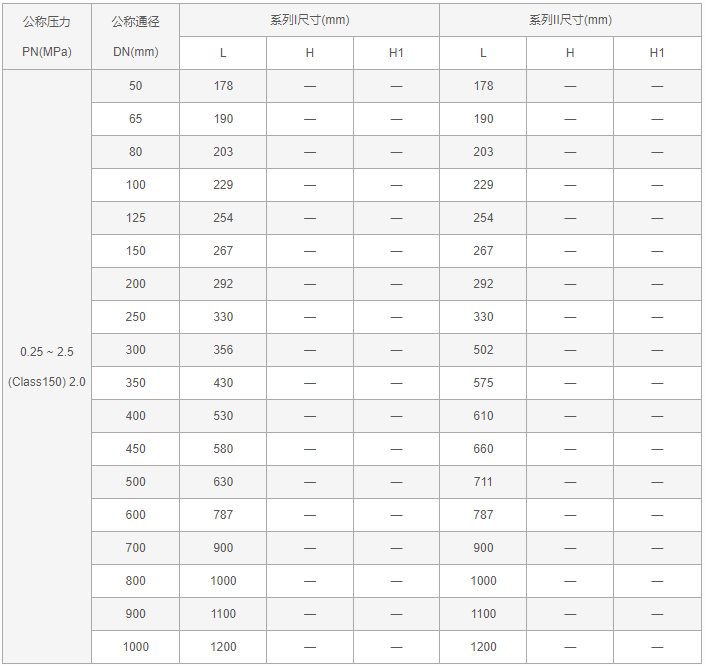The image size is (705, 666).
Task: Click the DN 600 cell
Action: 135,515
